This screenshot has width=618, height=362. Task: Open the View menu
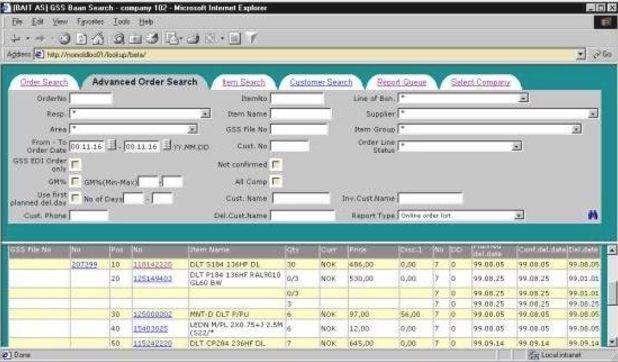point(60,22)
